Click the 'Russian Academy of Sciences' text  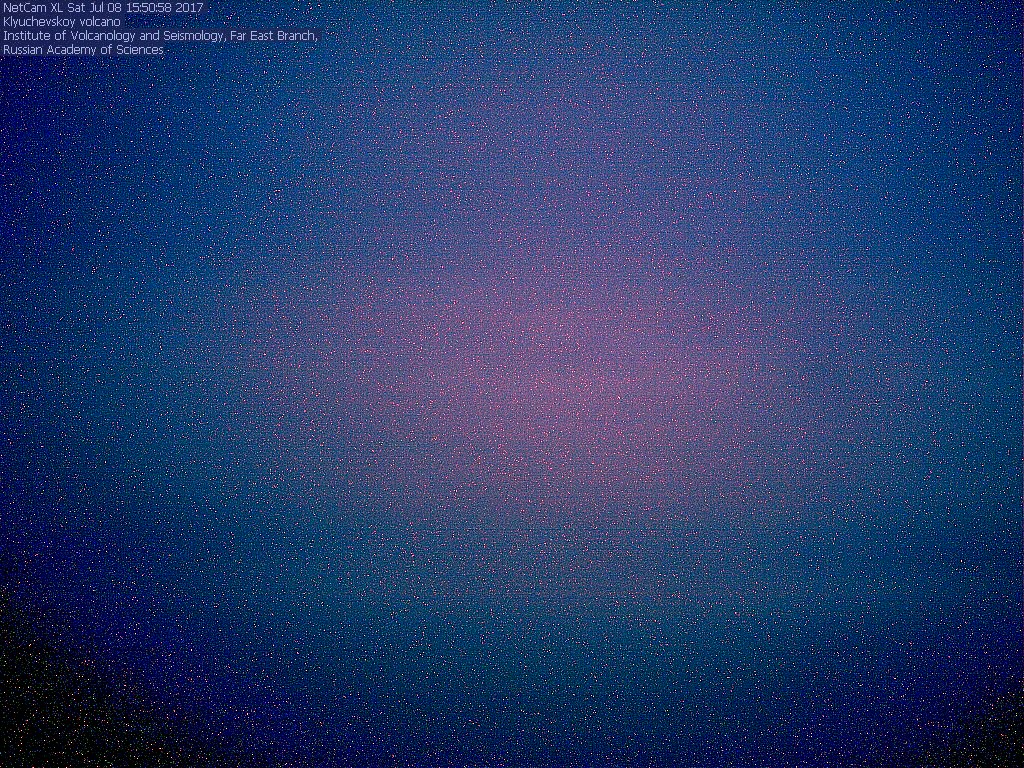coord(83,50)
